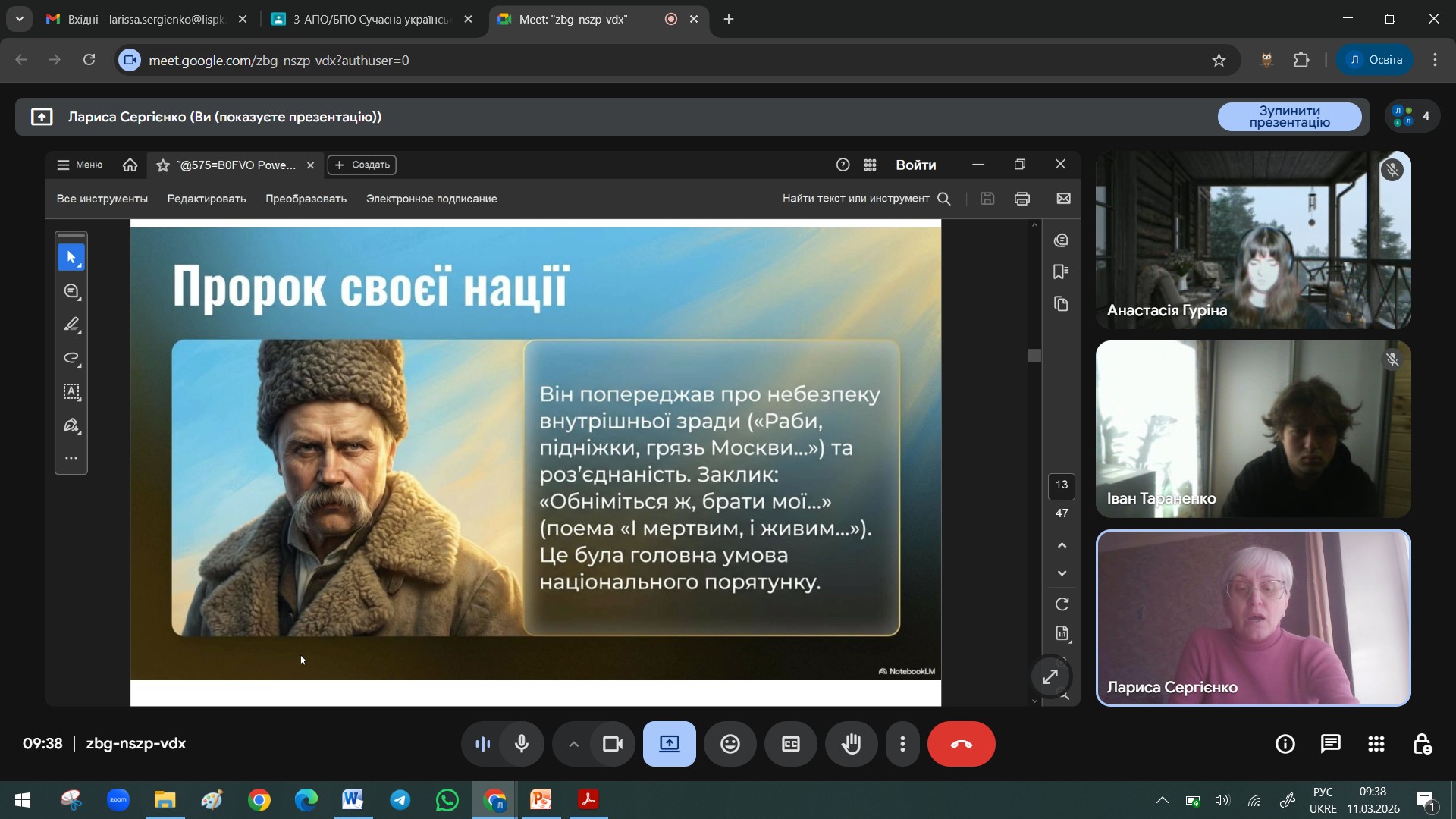Toggle closed captions in Meet
This screenshot has width=1456, height=819.
[790, 744]
